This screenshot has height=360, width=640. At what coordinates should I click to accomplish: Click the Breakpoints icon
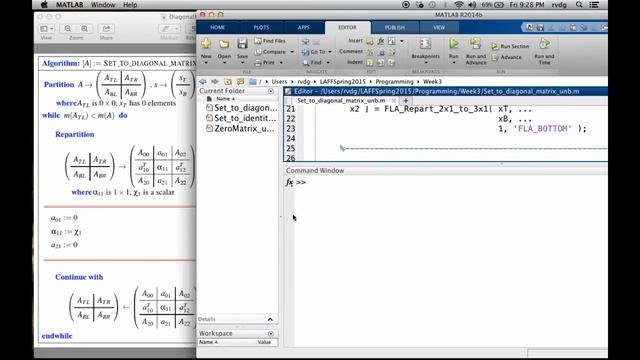tap(425, 44)
